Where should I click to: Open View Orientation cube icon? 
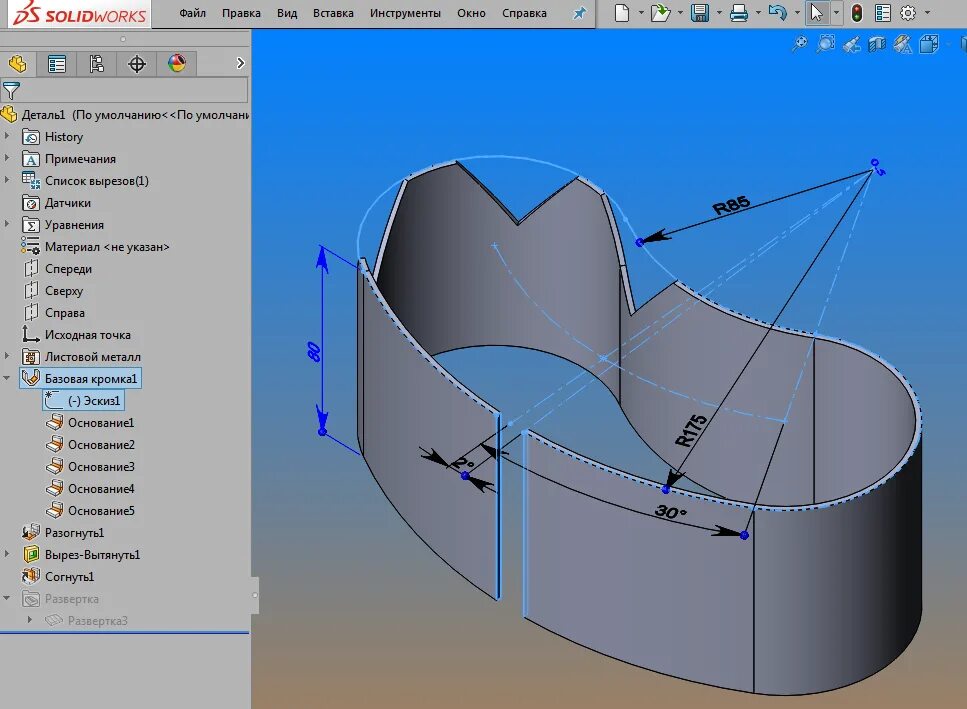[928, 44]
